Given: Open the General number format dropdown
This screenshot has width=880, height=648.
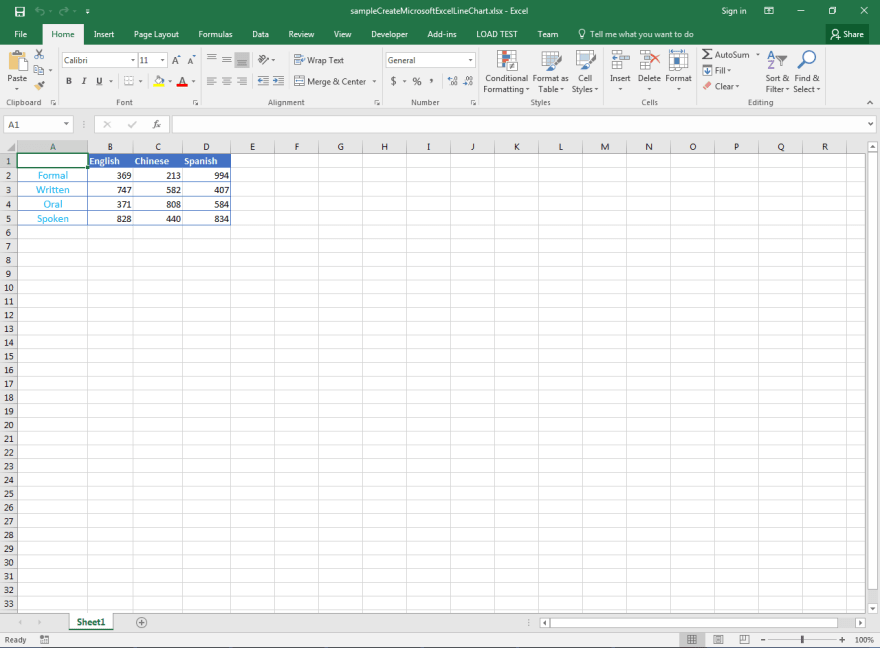Looking at the screenshot, I should pyautogui.click(x=470, y=60).
